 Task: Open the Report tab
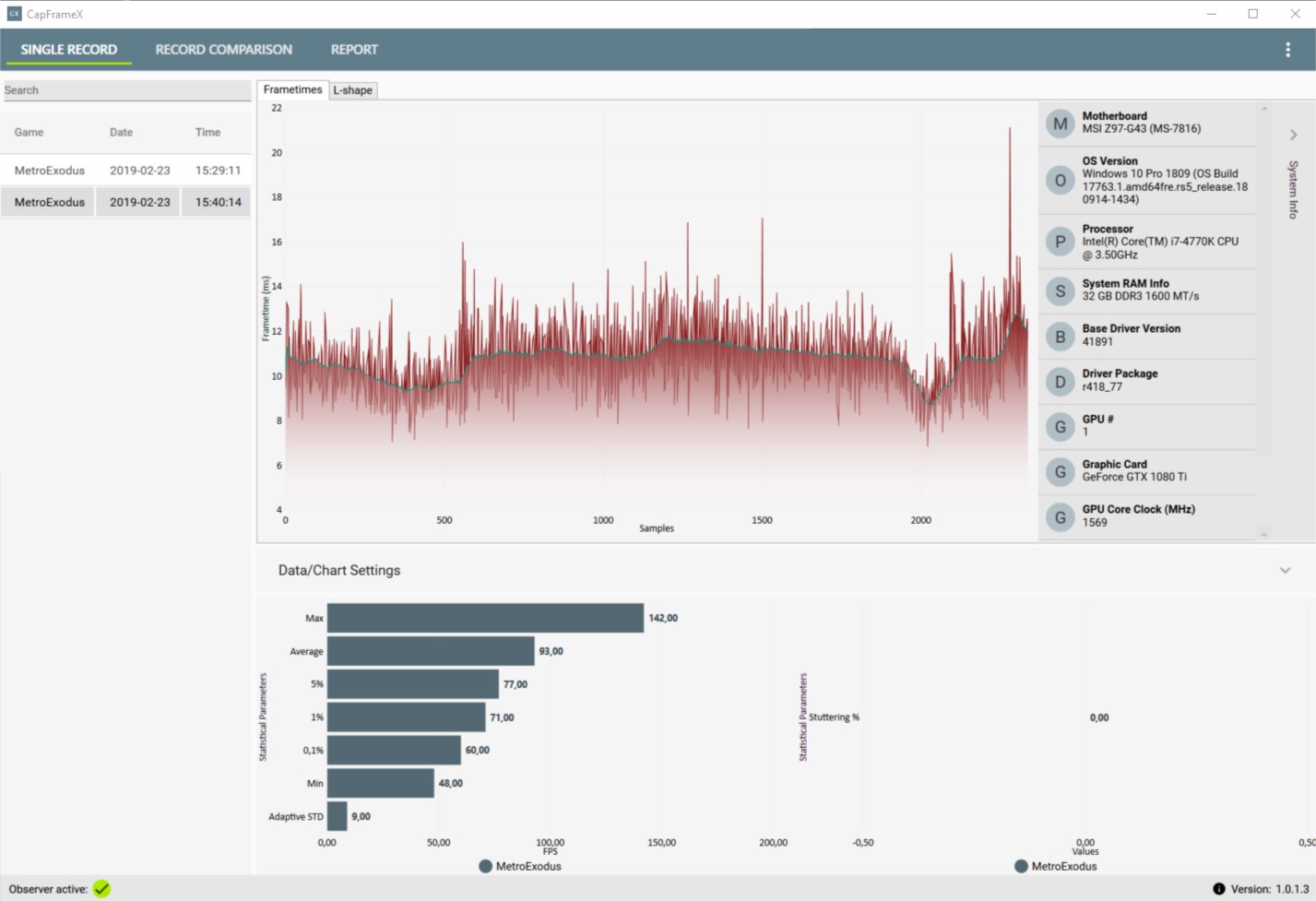pyautogui.click(x=354, y=50)
